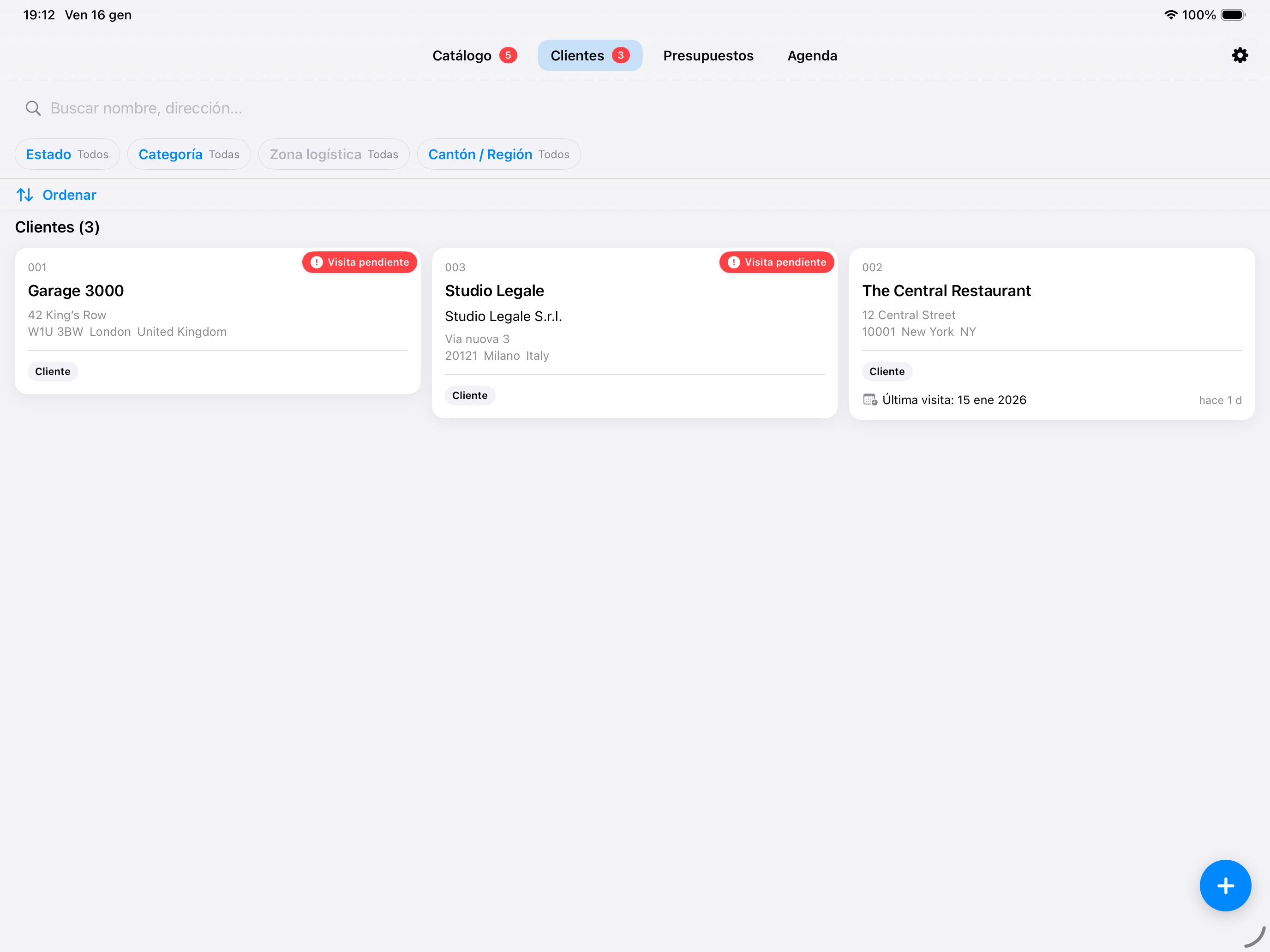1270x952 pixels.
Task: Click the 'hace 1 d' label
Action: point(1220,400)
